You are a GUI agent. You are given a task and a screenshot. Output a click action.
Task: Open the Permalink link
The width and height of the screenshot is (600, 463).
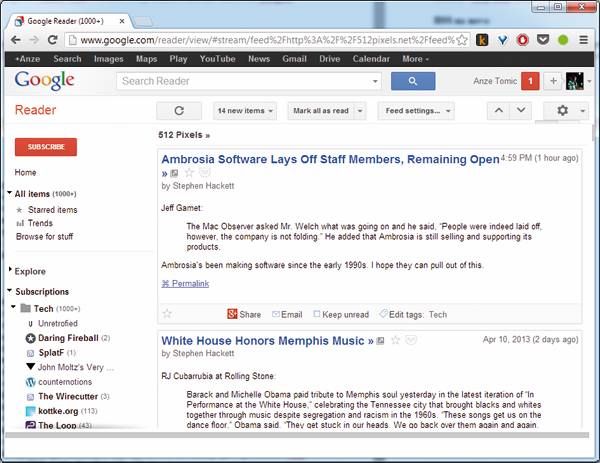(x=185, y=284)
